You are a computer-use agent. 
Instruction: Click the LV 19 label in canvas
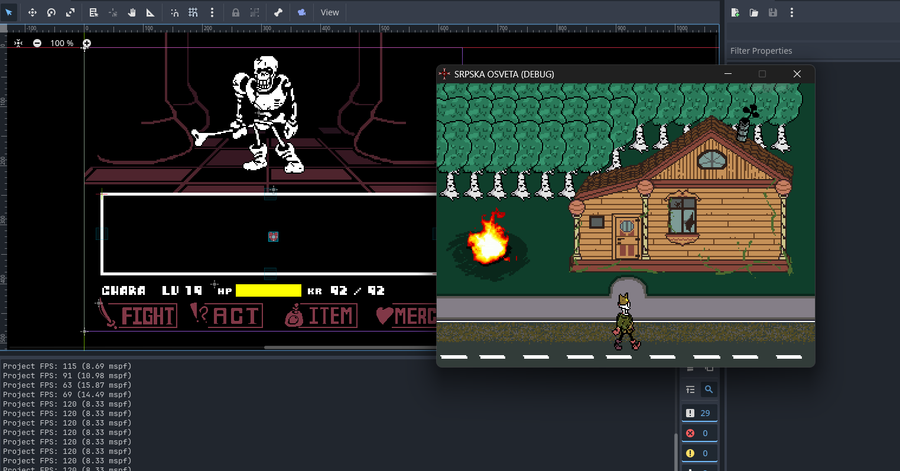coord(182,291)
